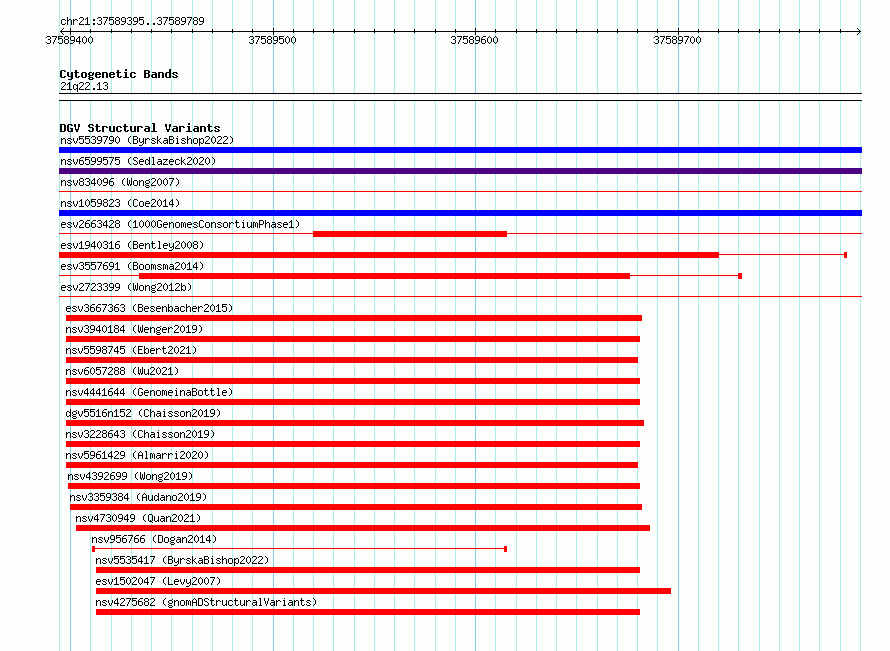Click the red bar below nsv4275682

tap(368, 612)
